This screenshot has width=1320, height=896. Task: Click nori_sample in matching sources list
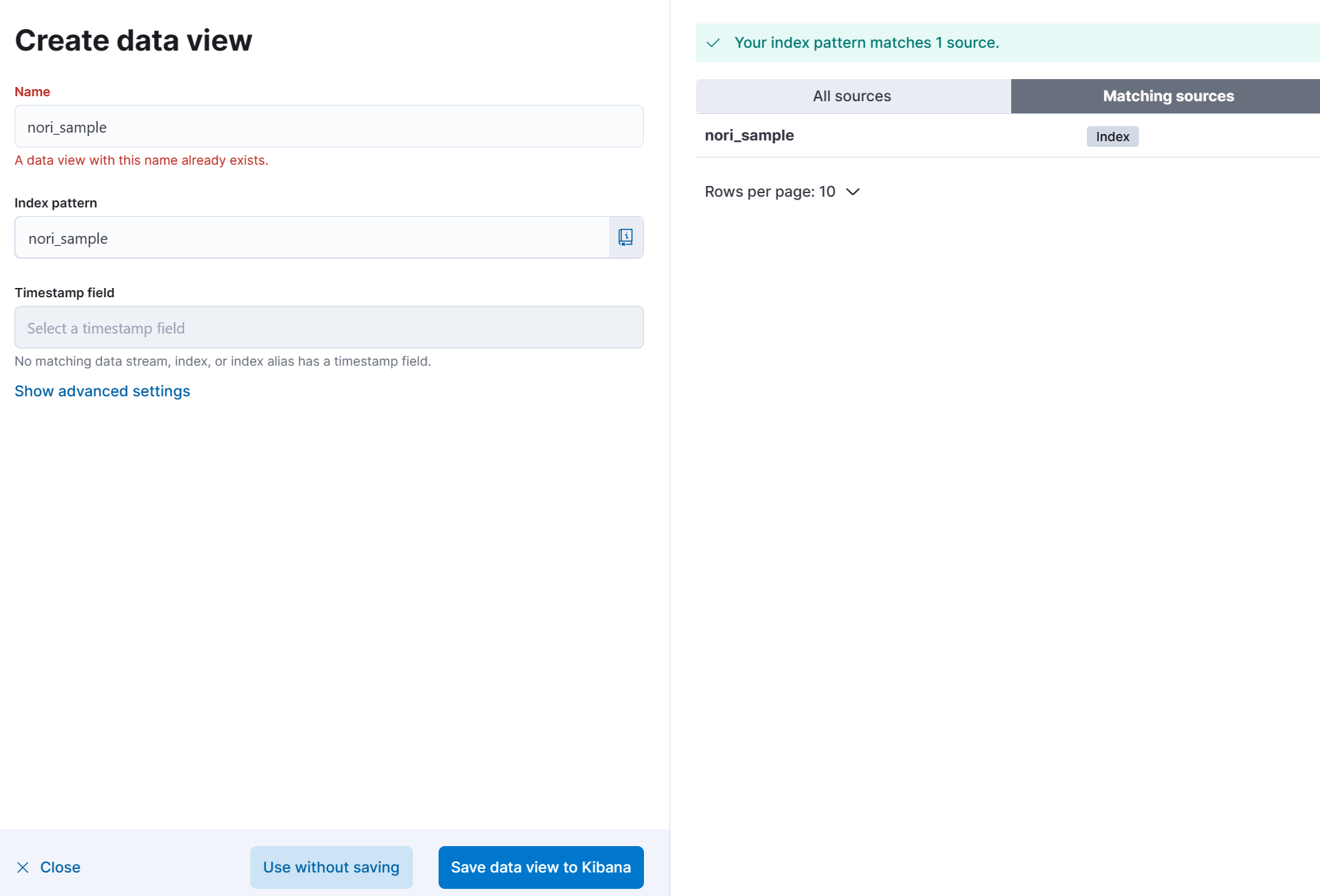(749, 135)
